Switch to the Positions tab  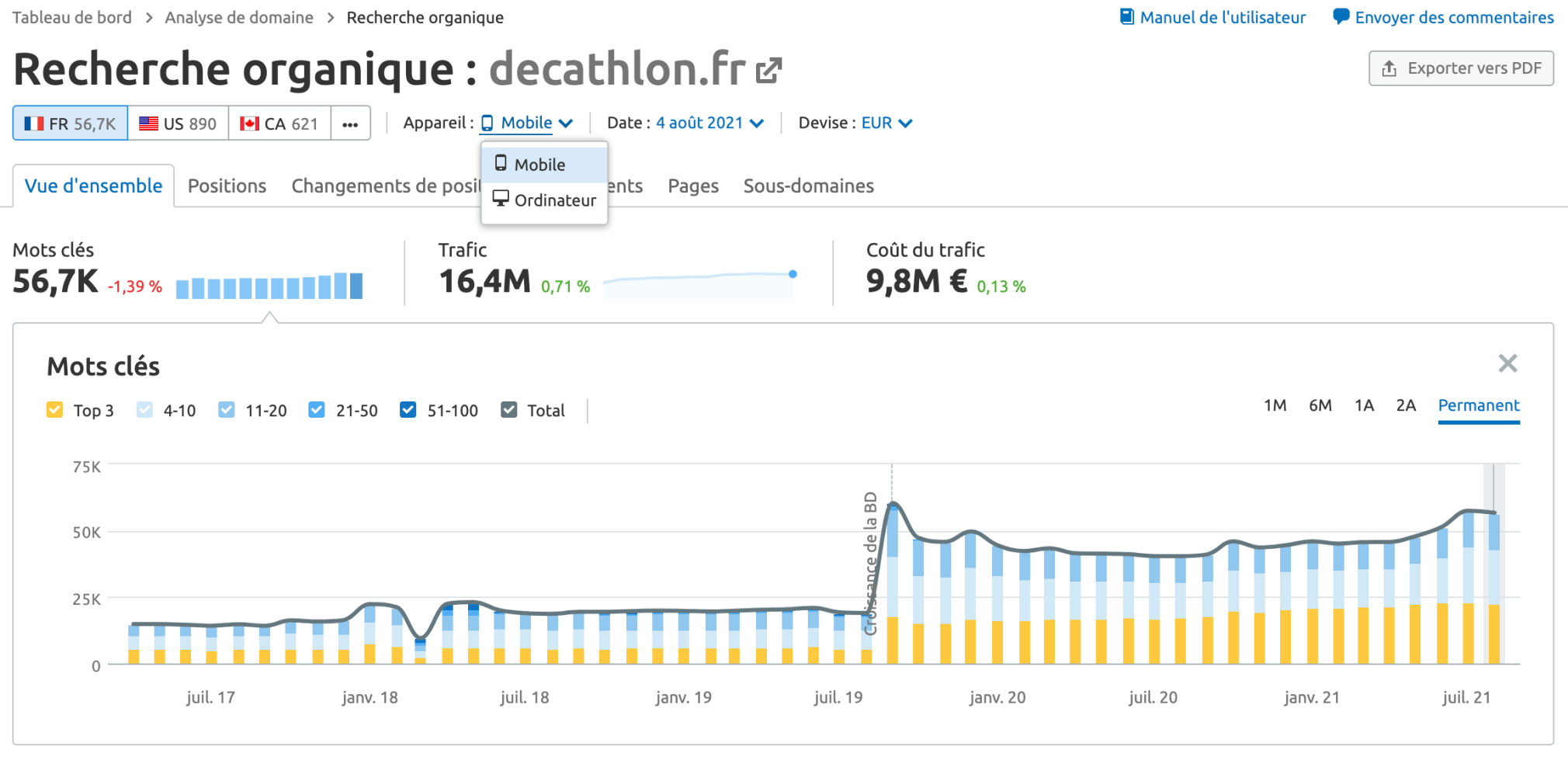227,186
